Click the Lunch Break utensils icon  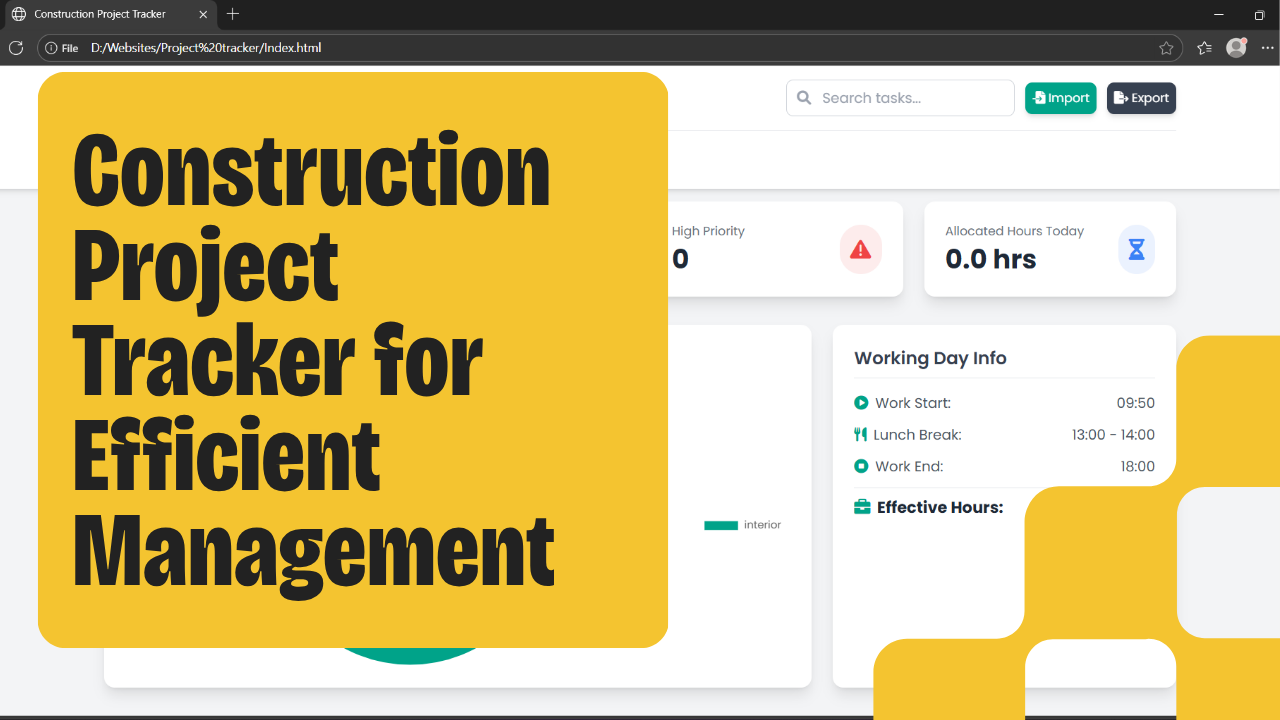861,434
